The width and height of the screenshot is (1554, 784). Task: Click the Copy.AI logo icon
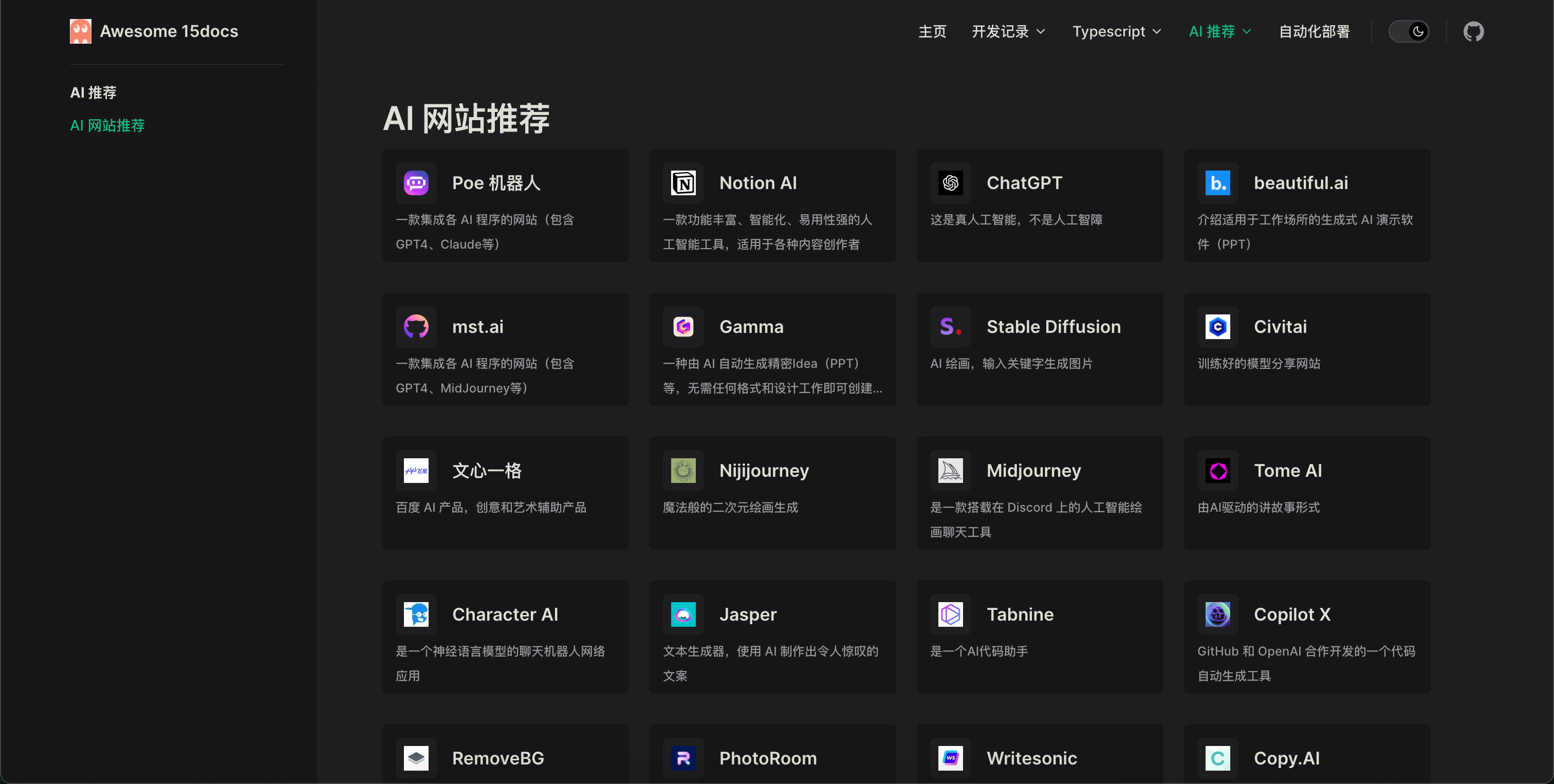(x=1217, y=758)
